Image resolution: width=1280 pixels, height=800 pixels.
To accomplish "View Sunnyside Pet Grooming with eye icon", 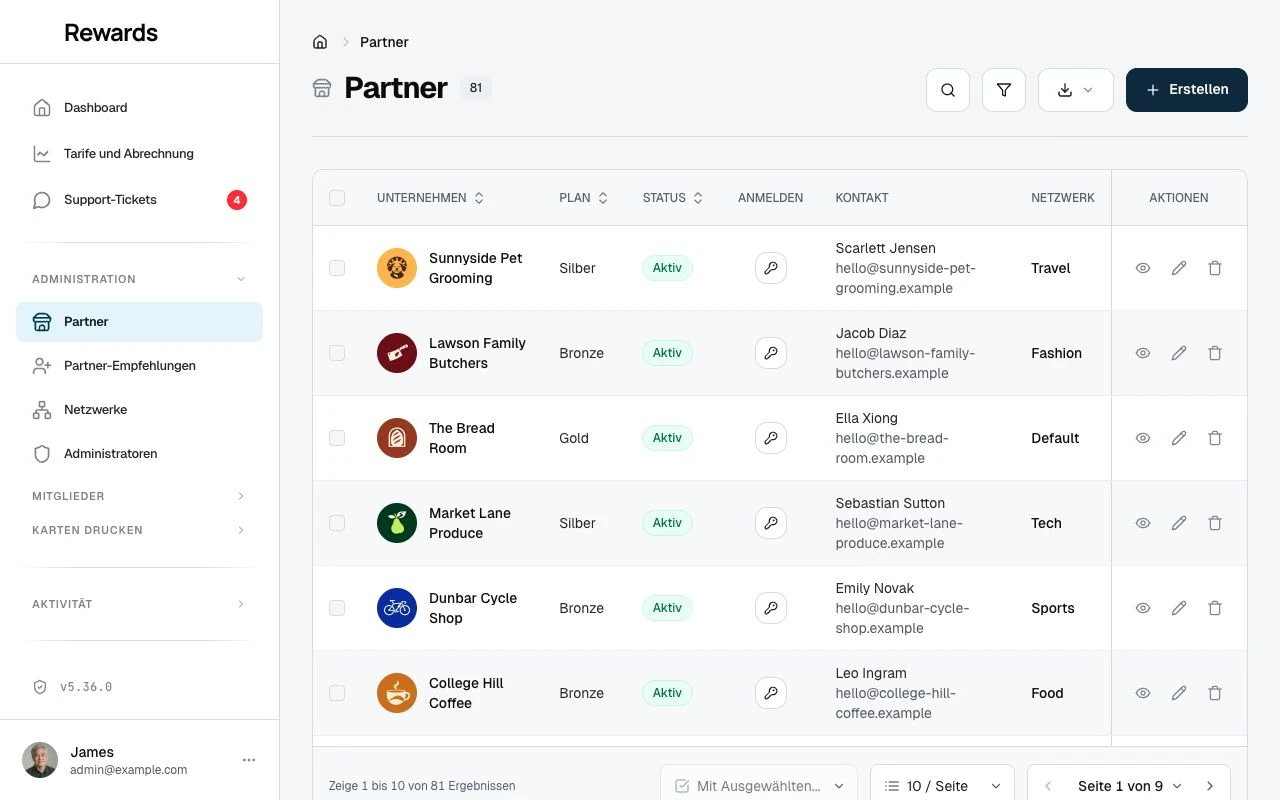I will [1143, 268].
